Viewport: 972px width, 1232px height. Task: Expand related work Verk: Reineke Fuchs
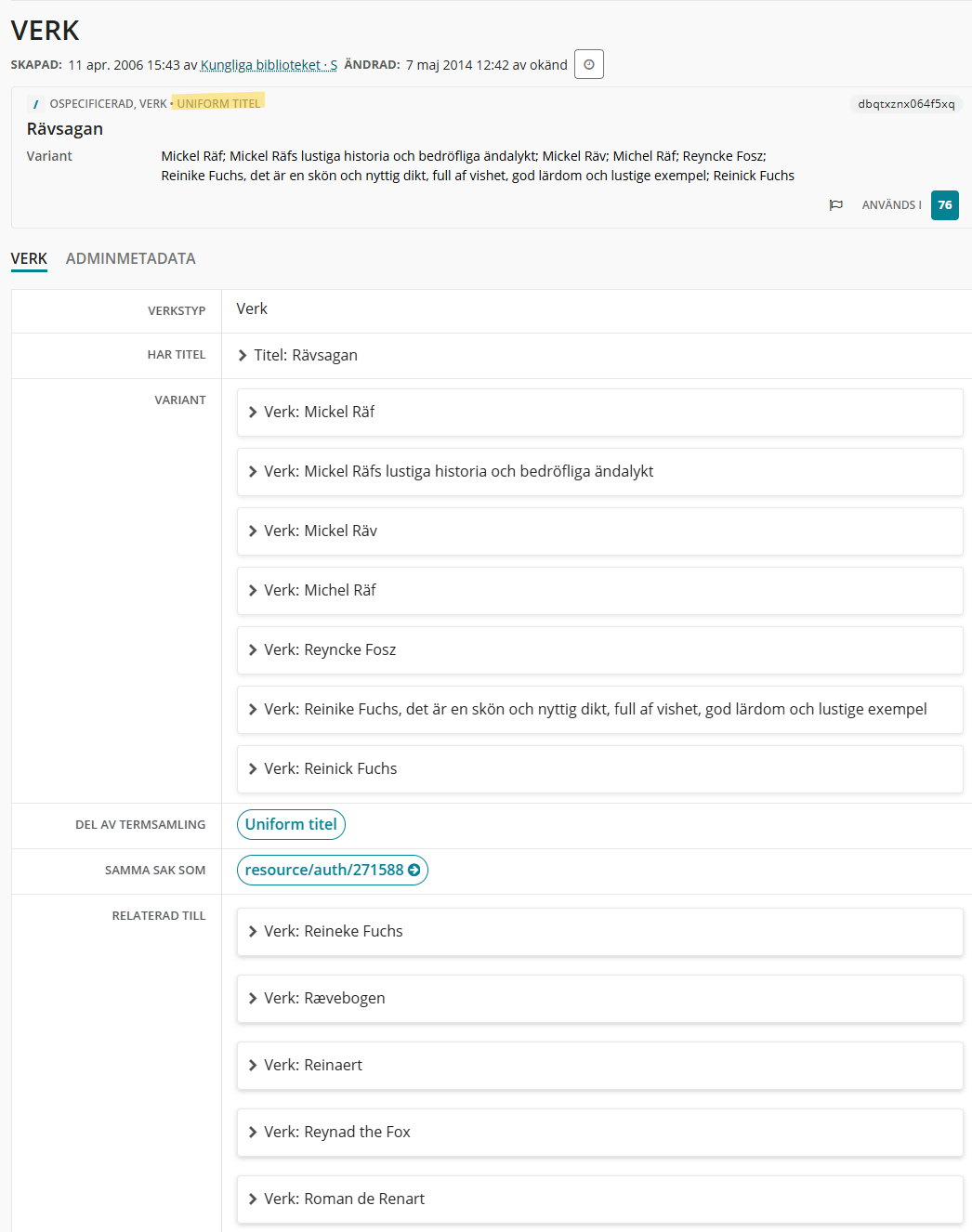(x=599, y=932)
